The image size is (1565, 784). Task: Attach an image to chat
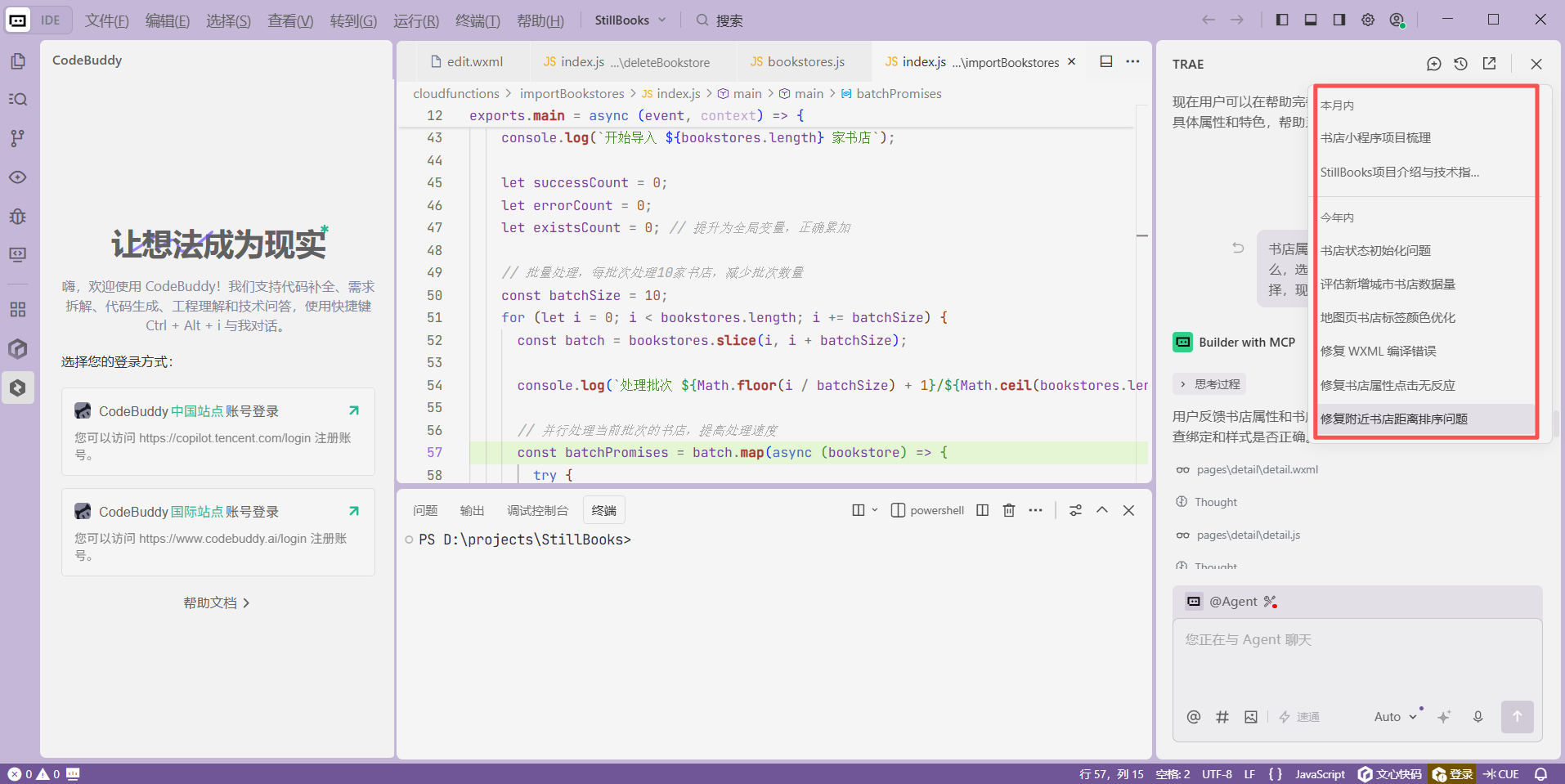pyautogui.click(x=1251, y=717)
